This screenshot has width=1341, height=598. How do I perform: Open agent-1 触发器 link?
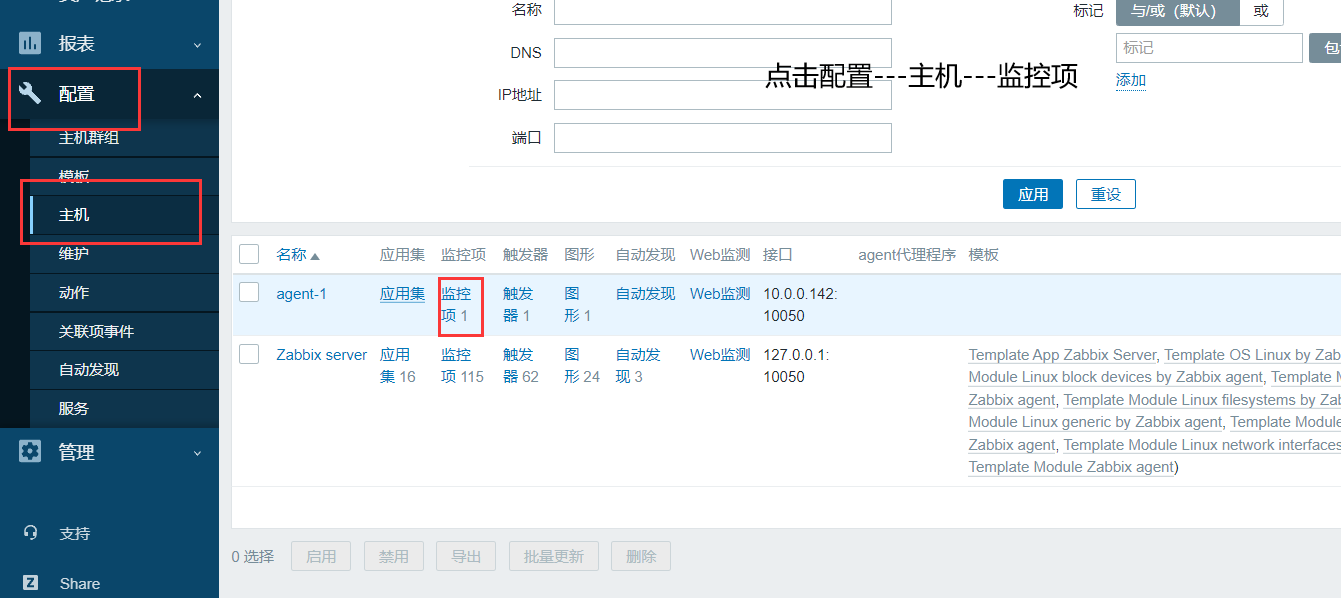coord(518,305)
